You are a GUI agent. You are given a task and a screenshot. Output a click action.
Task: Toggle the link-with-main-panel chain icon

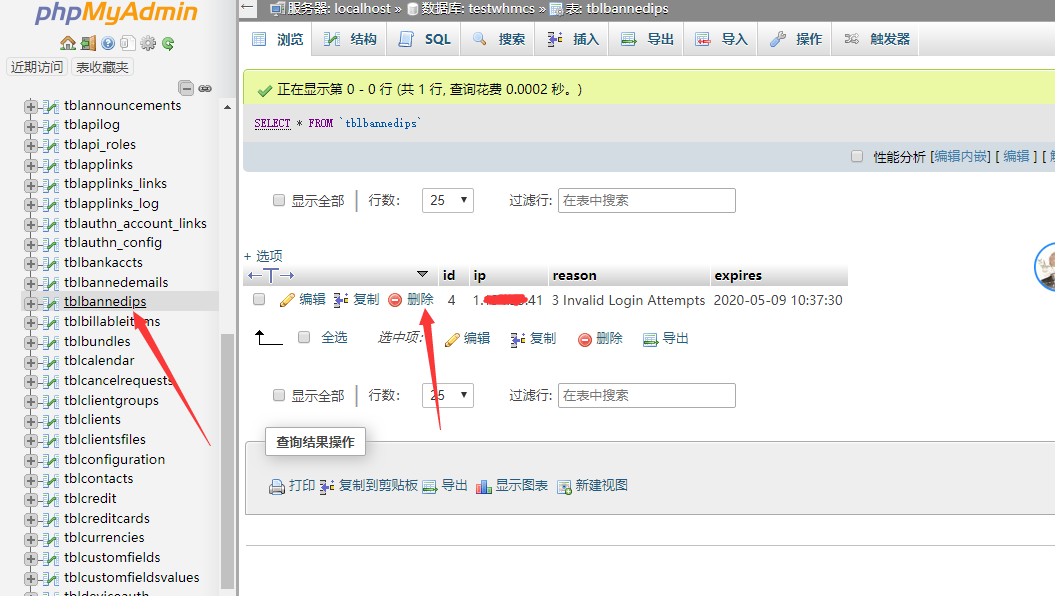click(x=205, y=88)
